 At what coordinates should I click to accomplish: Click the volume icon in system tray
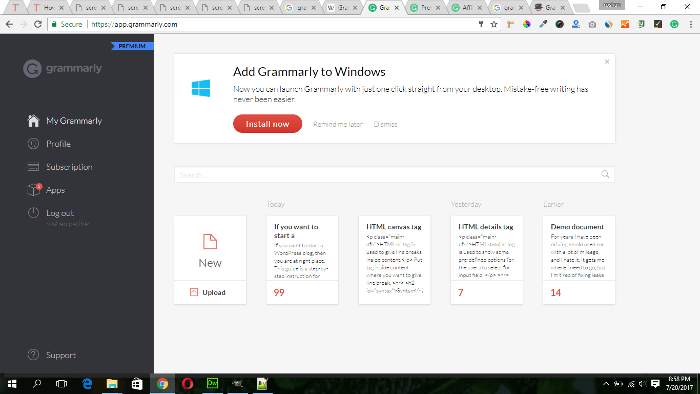(x=643, y=384)
